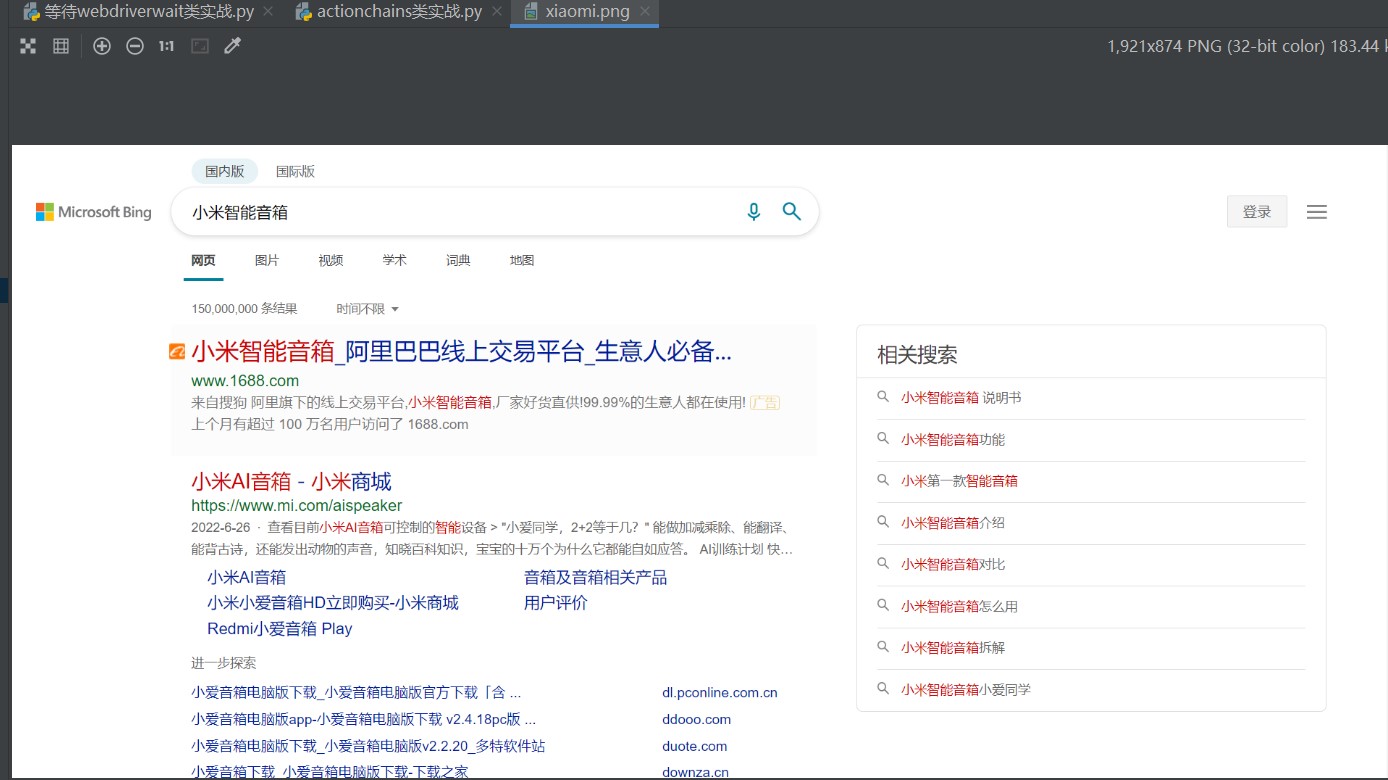Switch to the 国际版 search scope
This screenshot has height=780, width=1388.
point(295,171)
